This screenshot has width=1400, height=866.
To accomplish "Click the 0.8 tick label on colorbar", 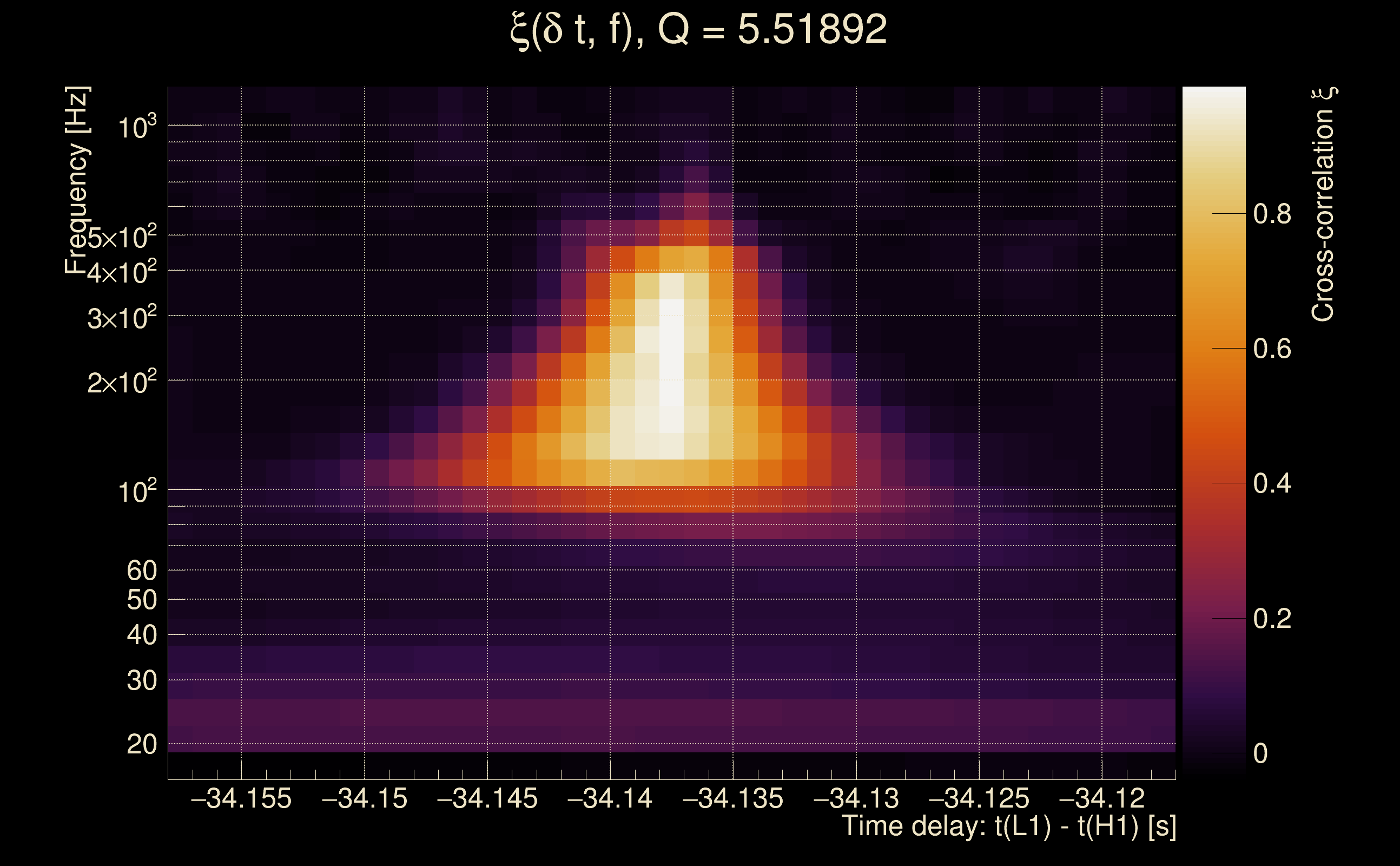I will tap(1272, 214).
